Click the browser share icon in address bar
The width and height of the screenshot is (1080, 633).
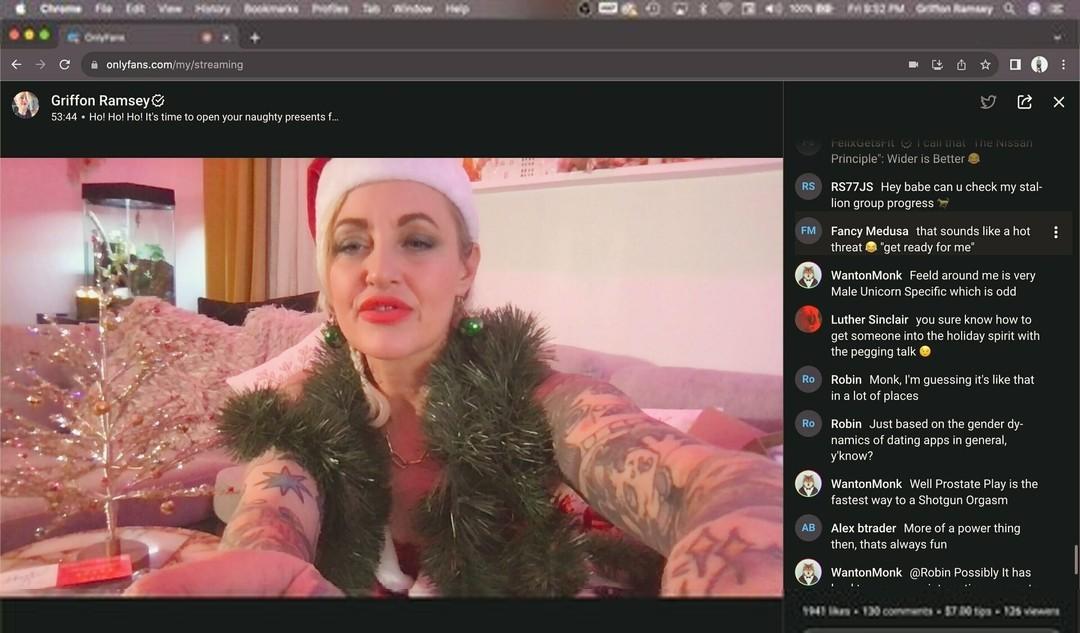(961, 64)
